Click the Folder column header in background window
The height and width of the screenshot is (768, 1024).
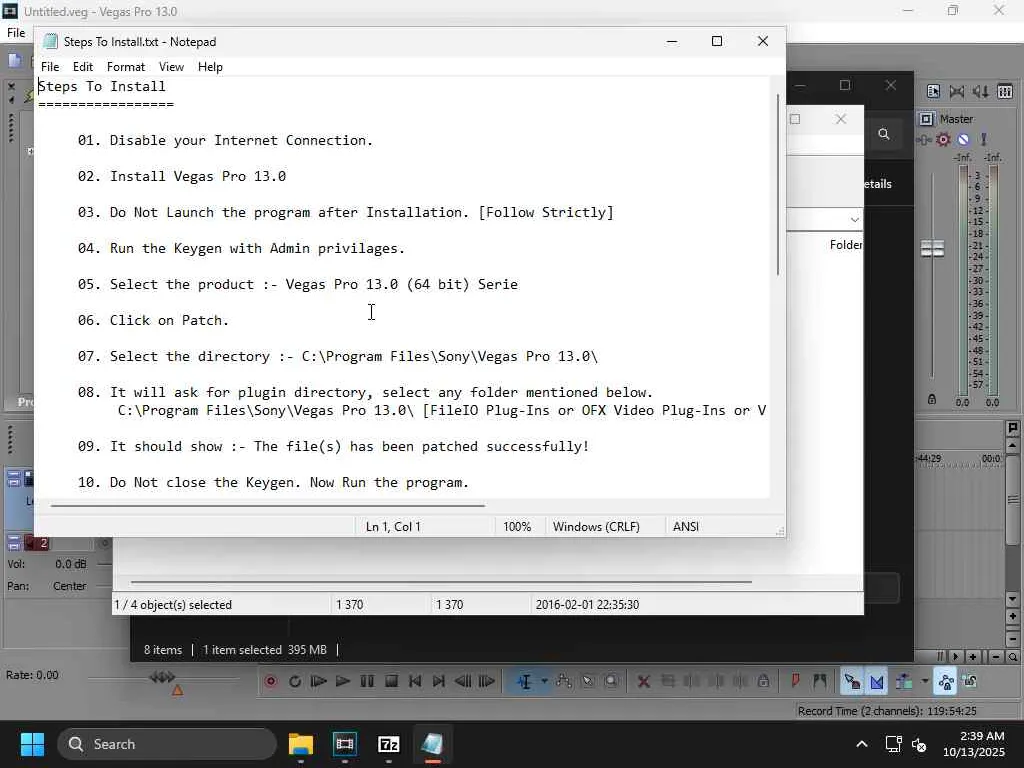846,244
